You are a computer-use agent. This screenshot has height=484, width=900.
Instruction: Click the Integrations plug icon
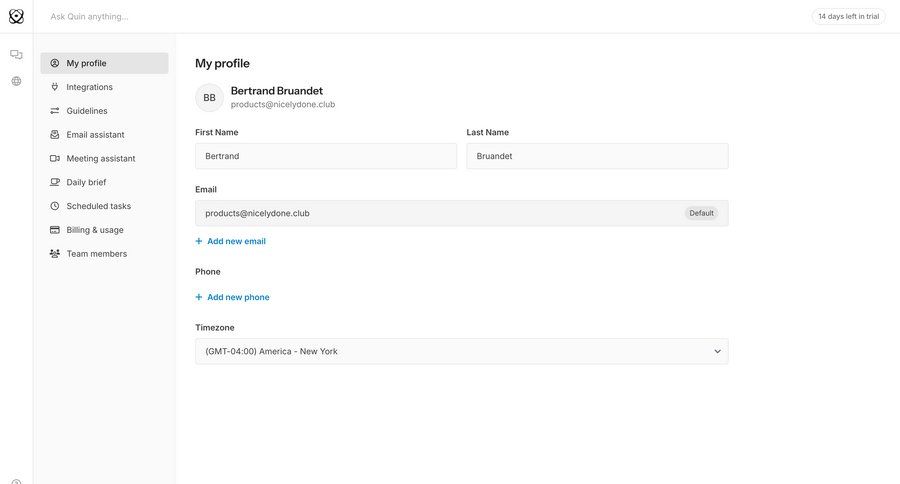coord(55,87)
